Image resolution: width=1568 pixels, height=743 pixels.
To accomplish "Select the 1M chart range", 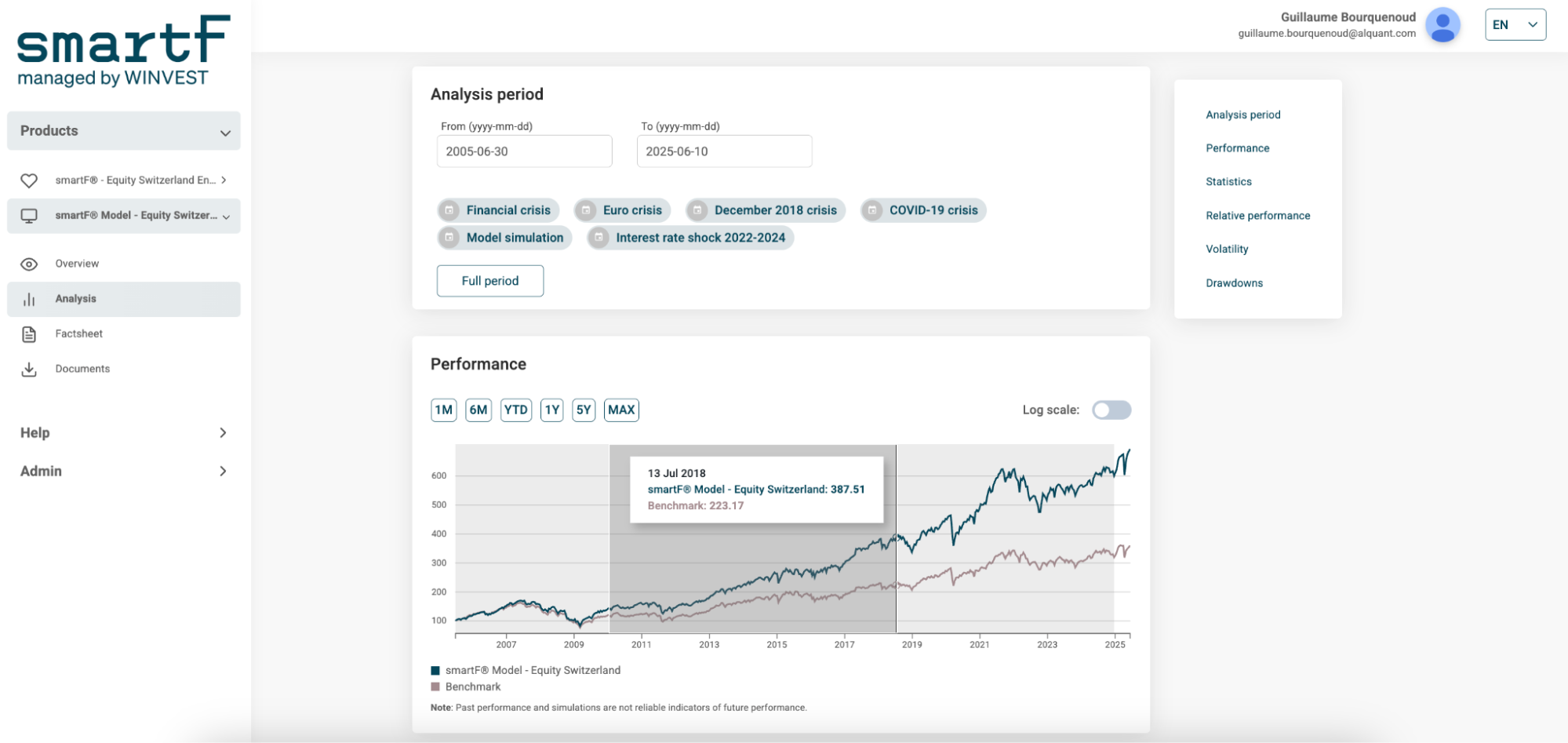I will point(444,410).
